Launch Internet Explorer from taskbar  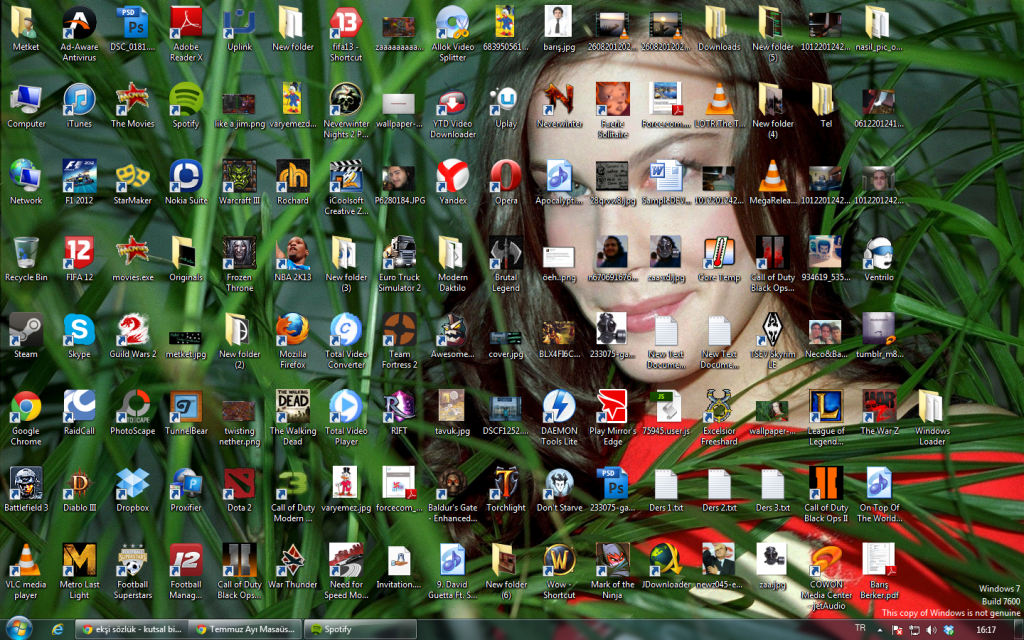point(57,630)
